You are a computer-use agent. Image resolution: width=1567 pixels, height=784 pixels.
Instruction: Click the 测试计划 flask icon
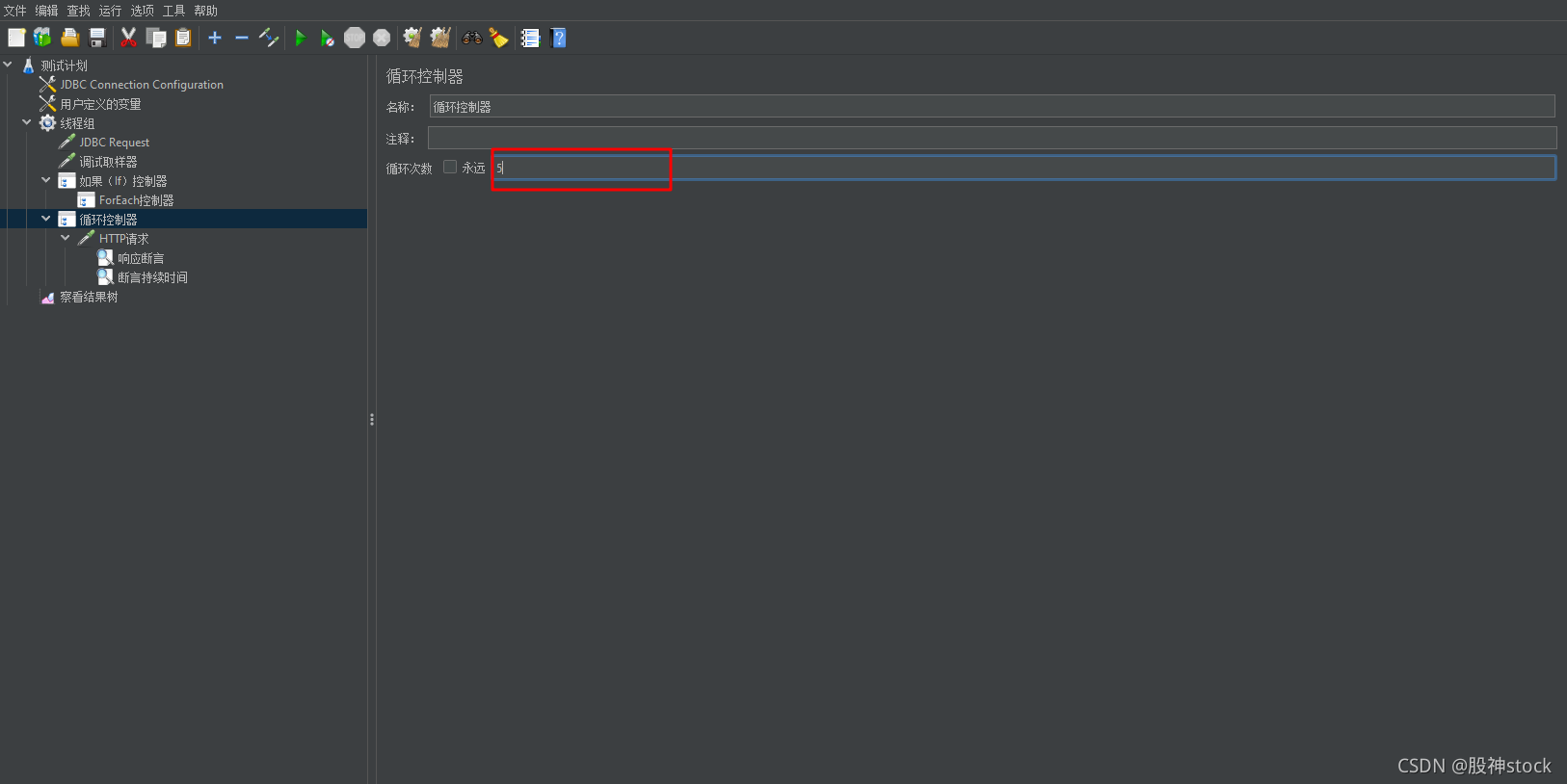(28, 65)
